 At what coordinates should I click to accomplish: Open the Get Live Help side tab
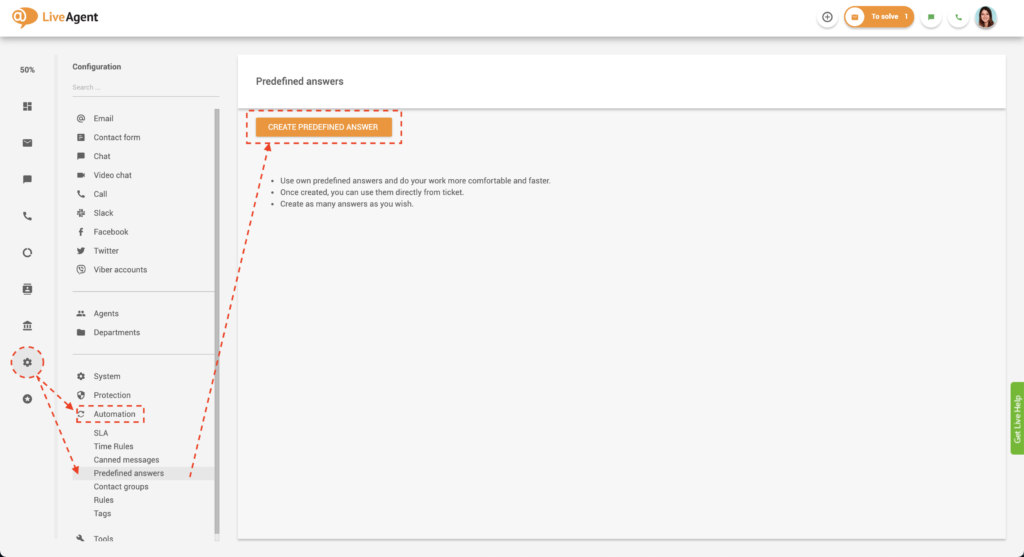click(x=1016, y=419)
